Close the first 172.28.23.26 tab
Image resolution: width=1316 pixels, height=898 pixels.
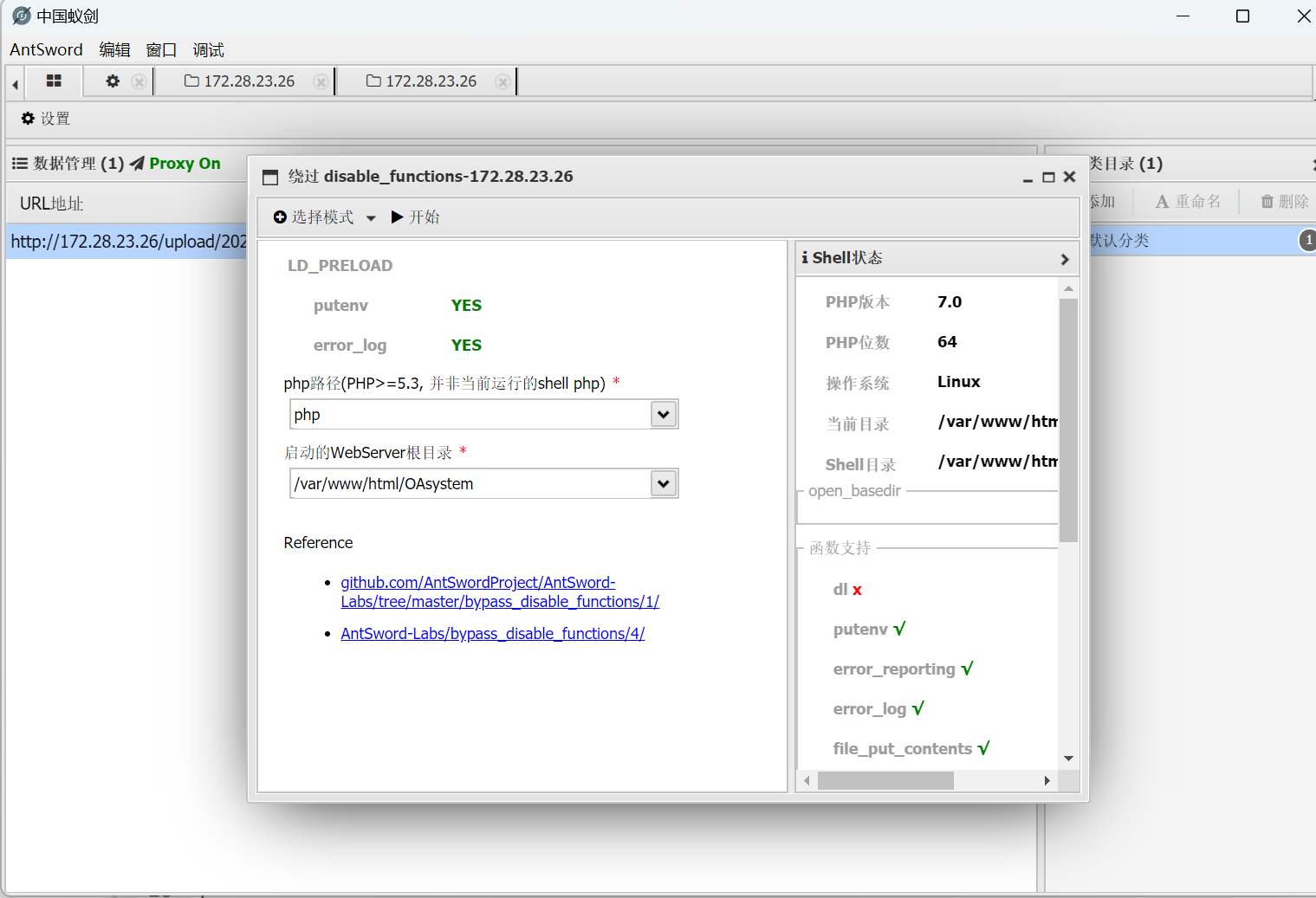point(321,82)
